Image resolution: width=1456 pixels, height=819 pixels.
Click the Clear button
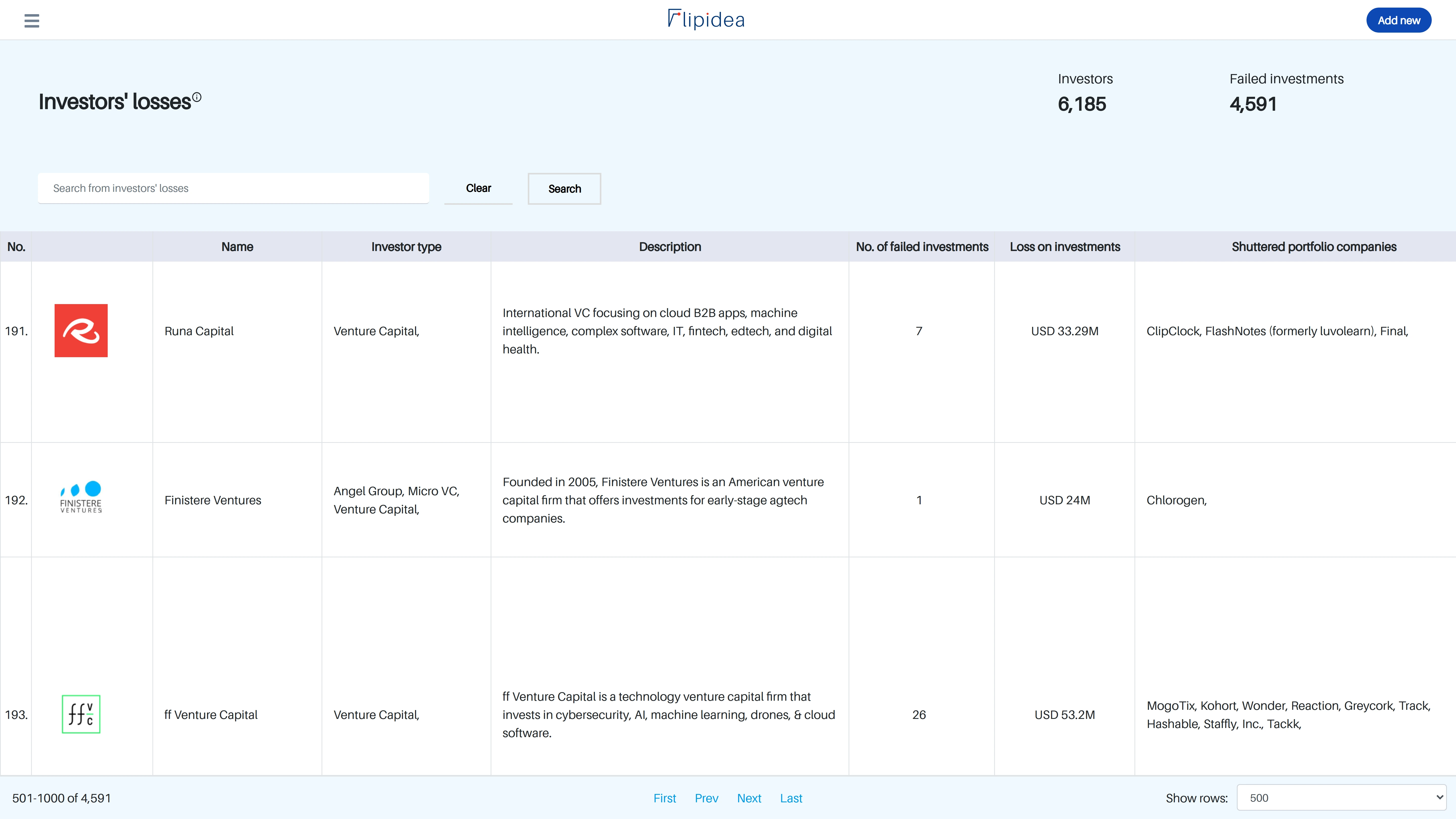click(x=478, y=188)
